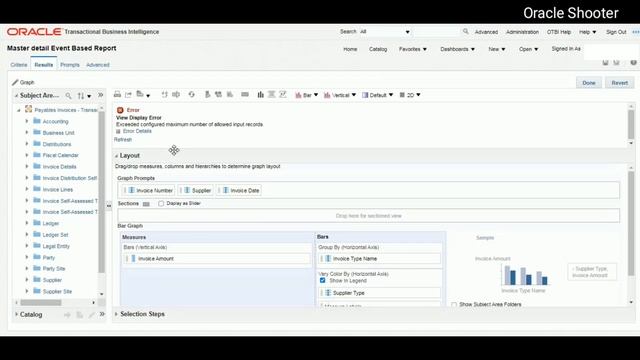640x360 pixels.
Task: Expand the Supplier folder
Action: point(27,280)
